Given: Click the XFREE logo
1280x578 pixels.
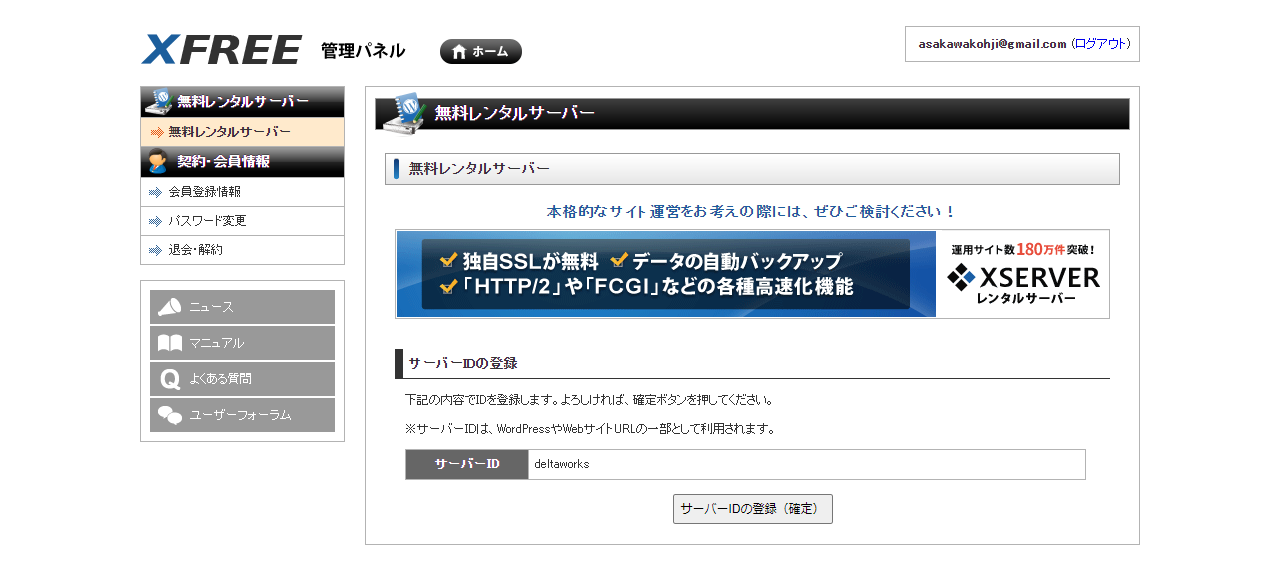Looking at the screenshot, I should (x=221, y=50).
